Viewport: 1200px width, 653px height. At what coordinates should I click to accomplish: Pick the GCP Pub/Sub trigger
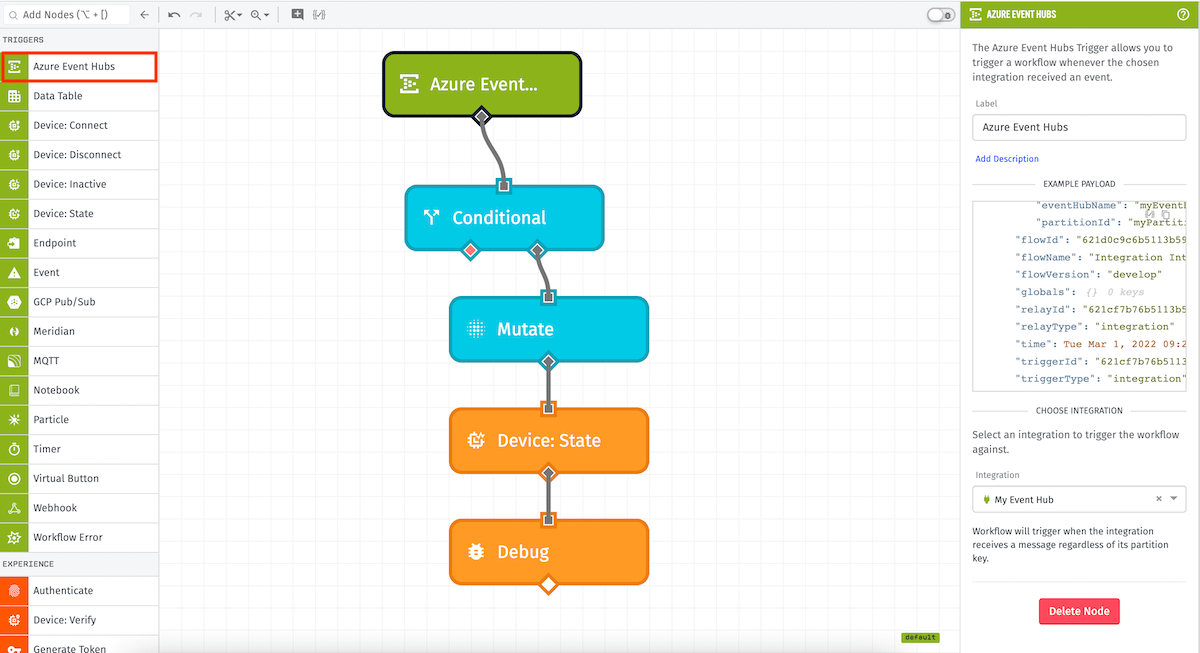tap(79, 302)
